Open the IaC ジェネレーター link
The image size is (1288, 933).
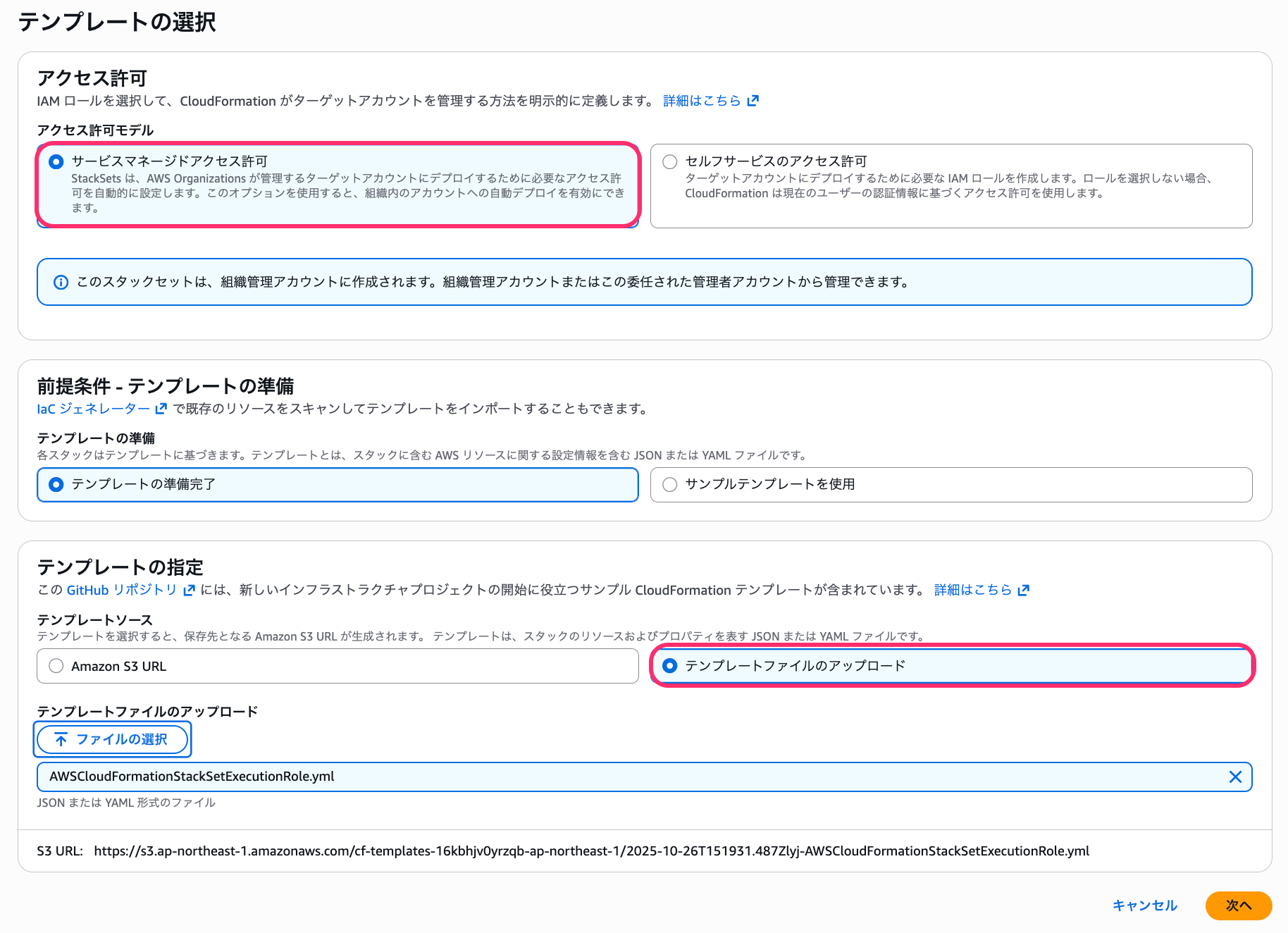[92, 407]
